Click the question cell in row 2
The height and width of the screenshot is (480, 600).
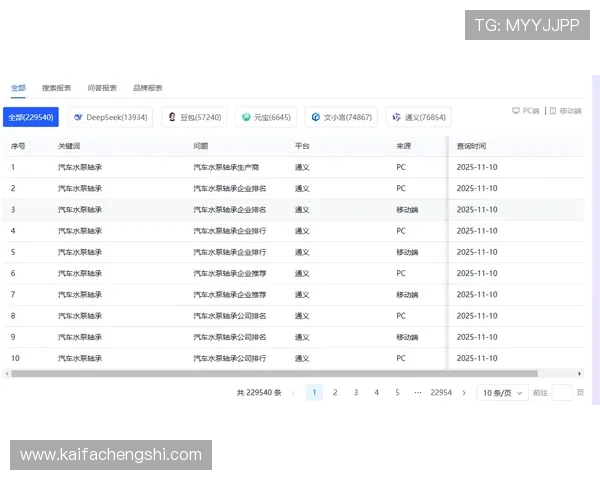230,188
